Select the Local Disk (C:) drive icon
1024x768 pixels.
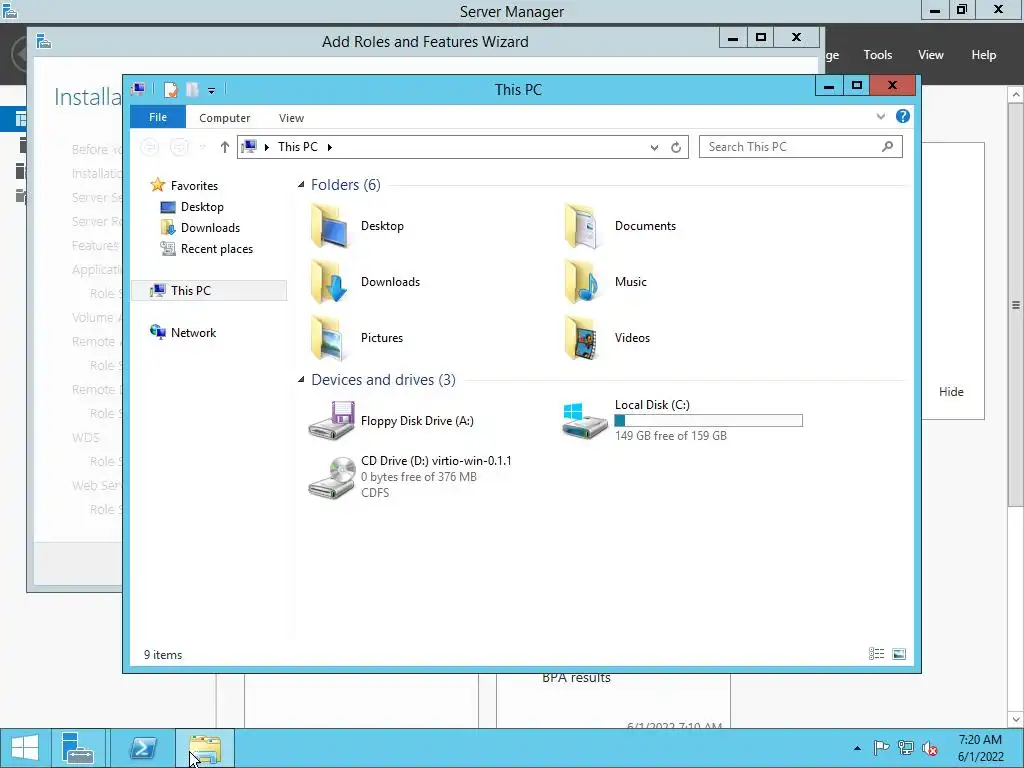tap(585, 421)
